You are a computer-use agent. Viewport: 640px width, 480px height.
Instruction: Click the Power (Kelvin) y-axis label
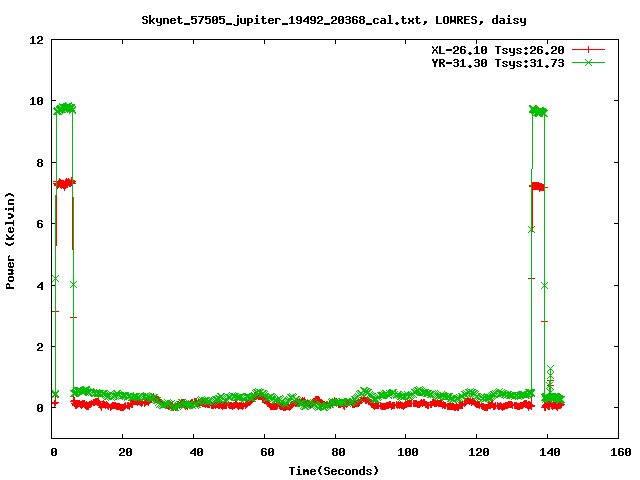click(x=10, y=241)
